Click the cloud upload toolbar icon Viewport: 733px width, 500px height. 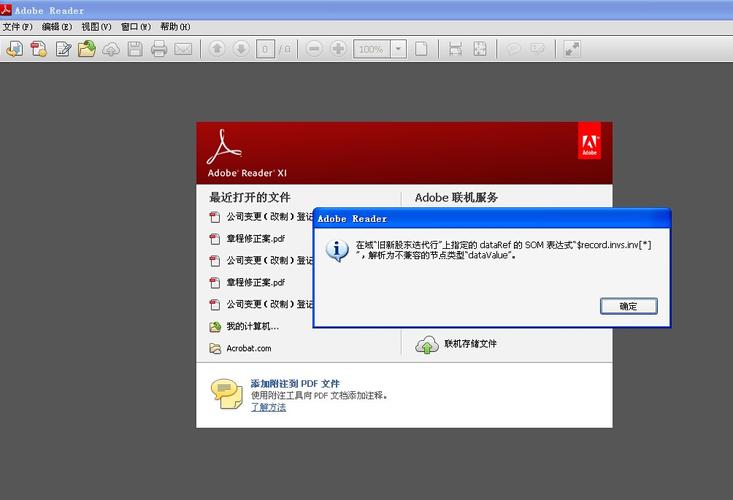click(111, 49)
